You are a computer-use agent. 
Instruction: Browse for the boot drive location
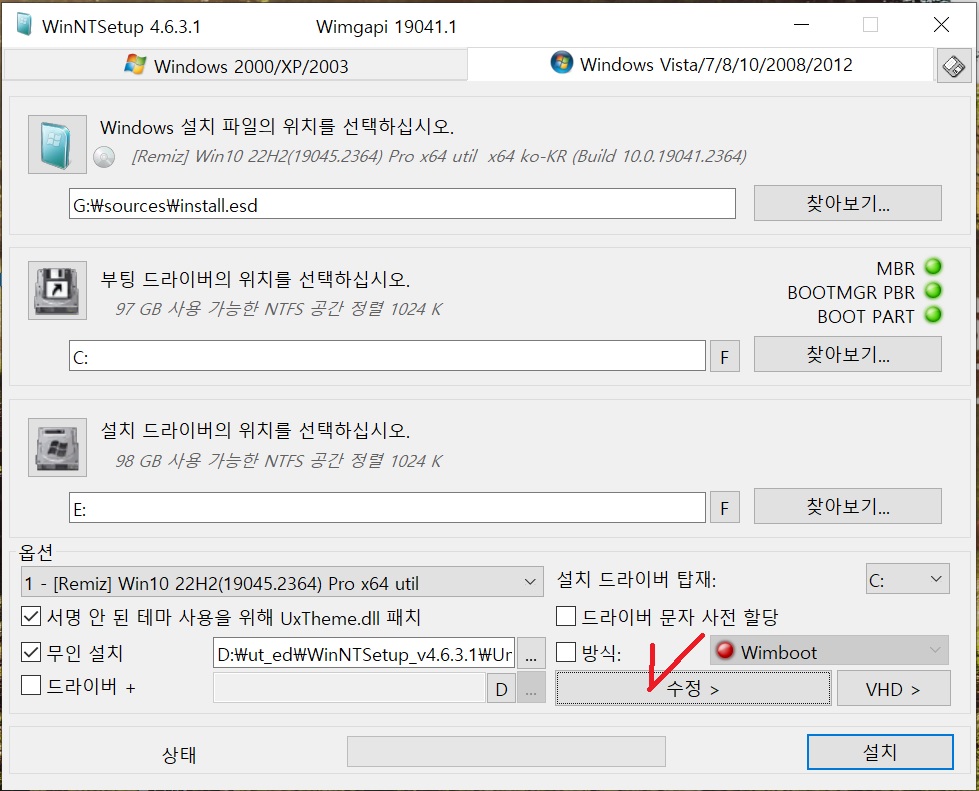(847, 355)
